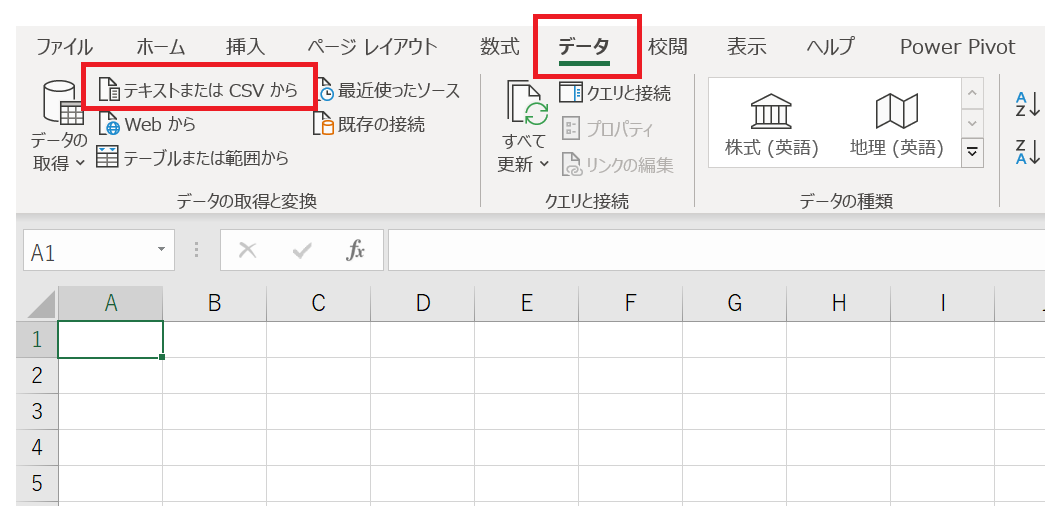Open the Name Box dropdown arrow
This screenshot has height=506, width=1059.
(x=160, y=251)
